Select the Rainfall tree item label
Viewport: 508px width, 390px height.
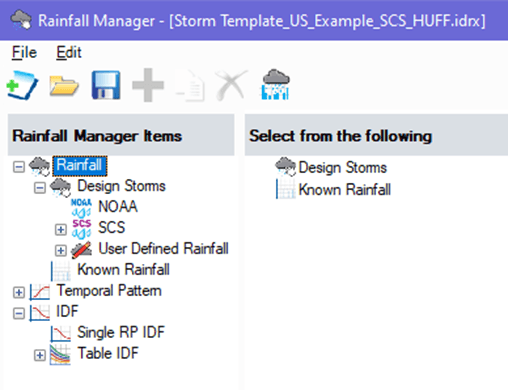tap(80, 165)
